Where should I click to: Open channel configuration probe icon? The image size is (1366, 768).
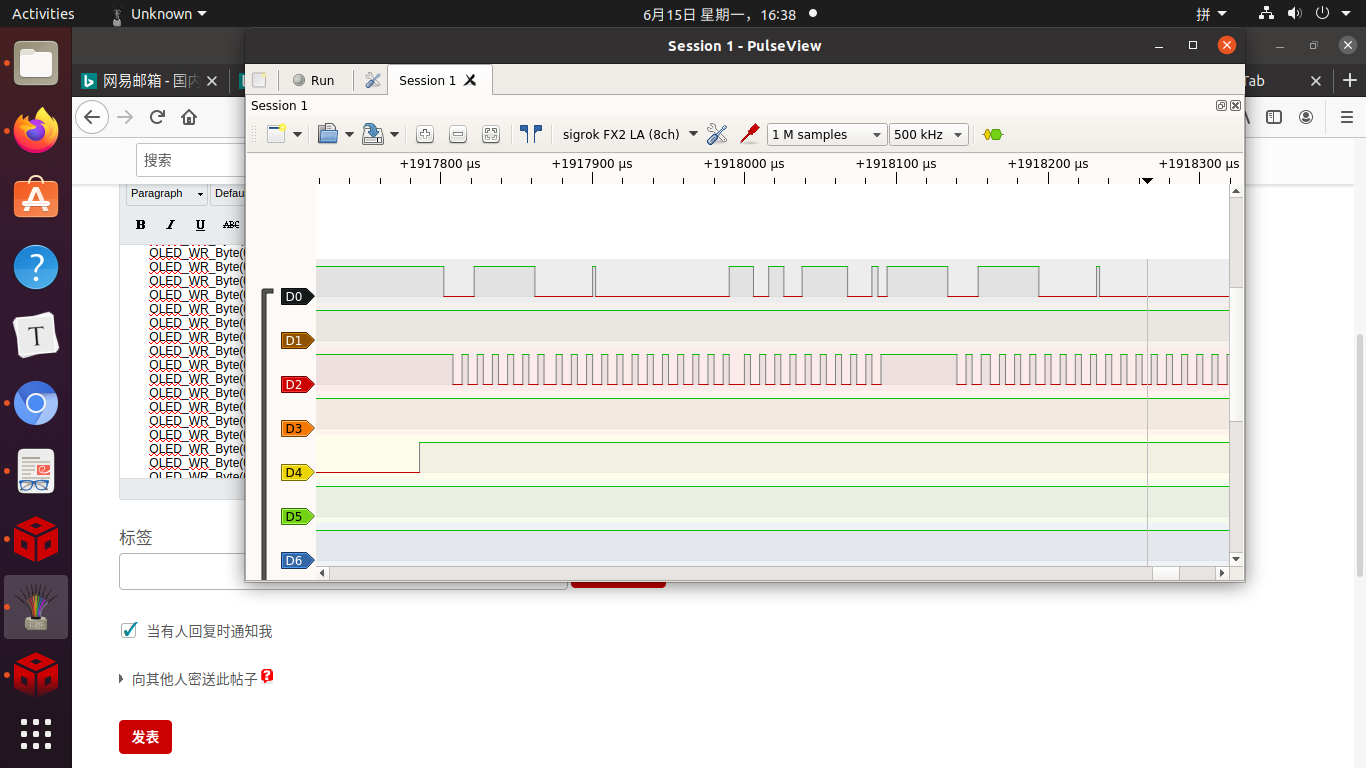click(749, 134)
